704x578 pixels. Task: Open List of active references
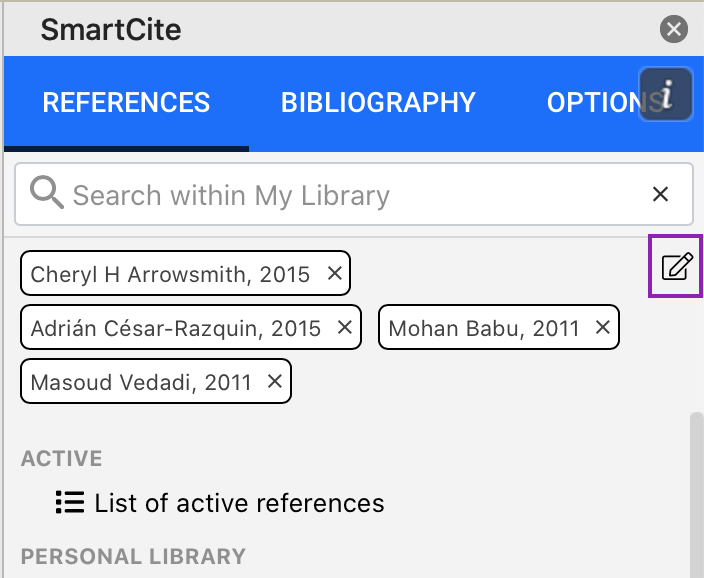[x=239, y=502]
